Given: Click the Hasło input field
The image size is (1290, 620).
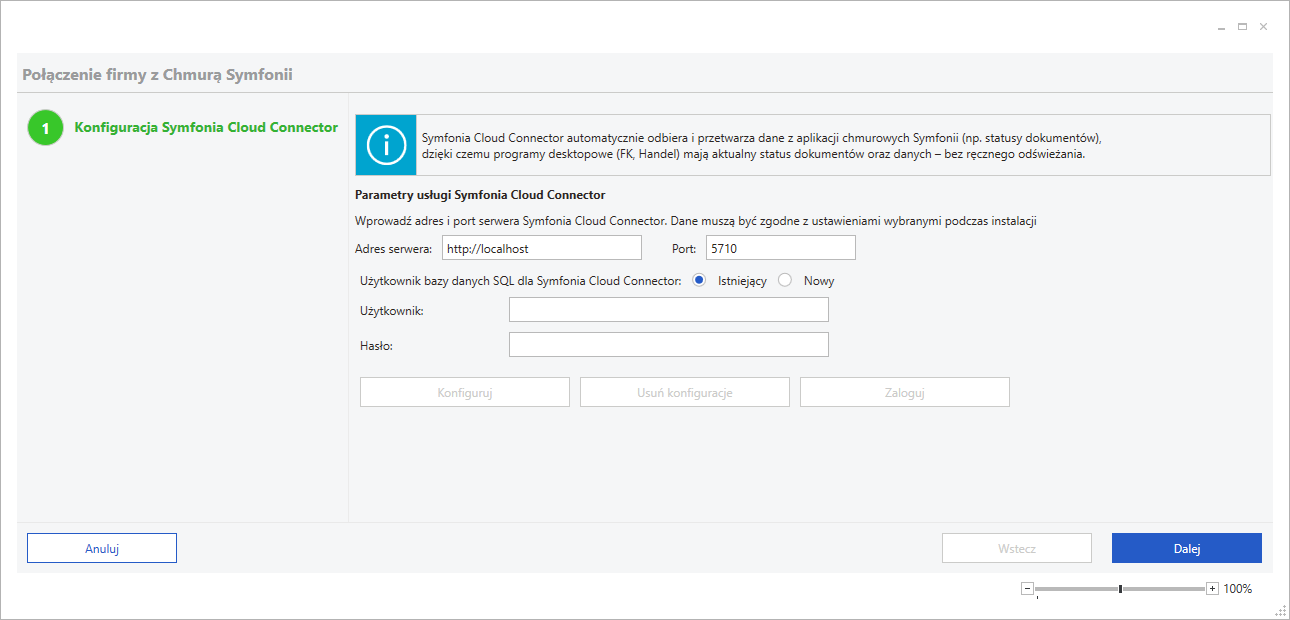Looking at the screenshot, I should pos(669,345).
